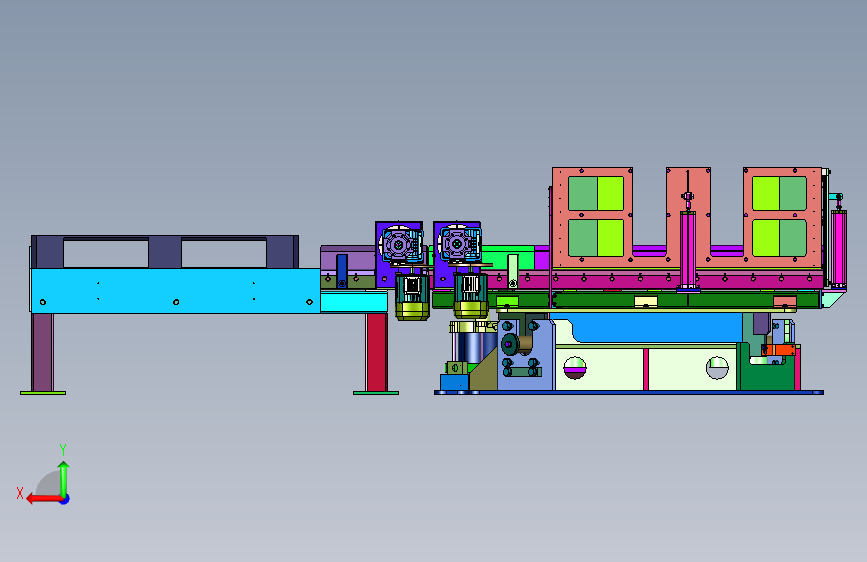Screen dimensions: 867x562
Task: Select the crimson support leg of the conveyor
Action: (x=377, y=352)
